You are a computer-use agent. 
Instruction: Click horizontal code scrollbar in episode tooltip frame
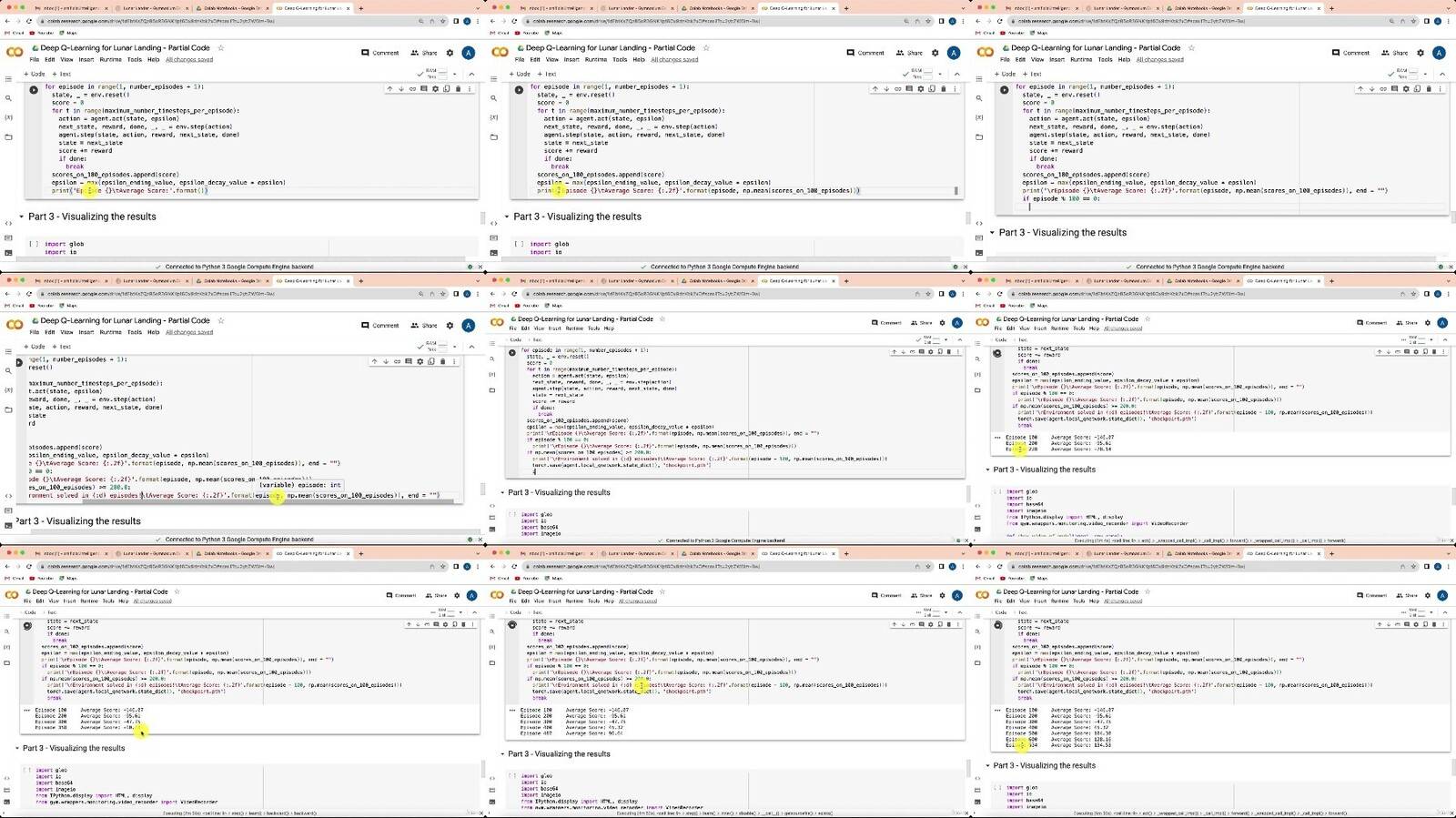(268, 500)
